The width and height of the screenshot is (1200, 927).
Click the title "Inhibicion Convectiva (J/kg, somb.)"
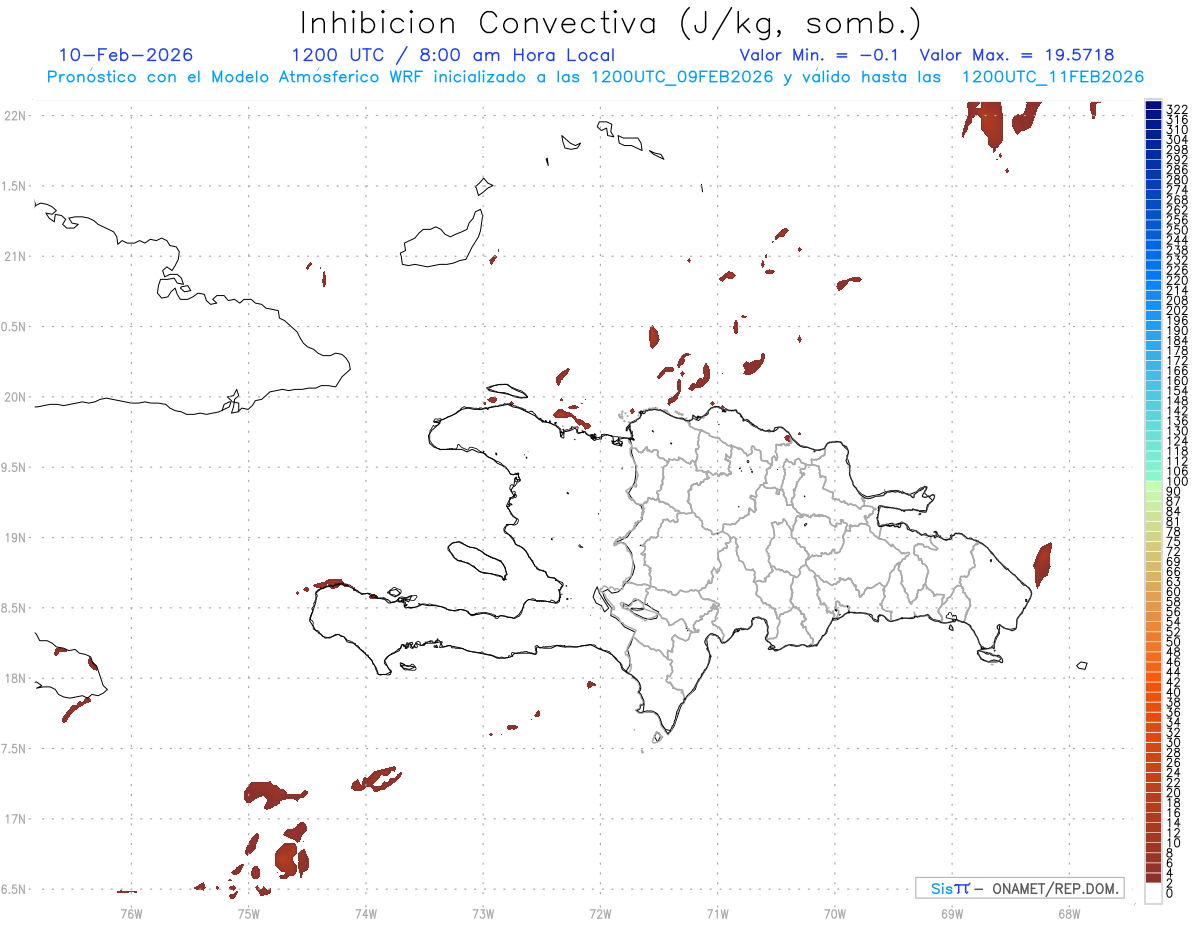pyautogui.click(x=611, y=24)
